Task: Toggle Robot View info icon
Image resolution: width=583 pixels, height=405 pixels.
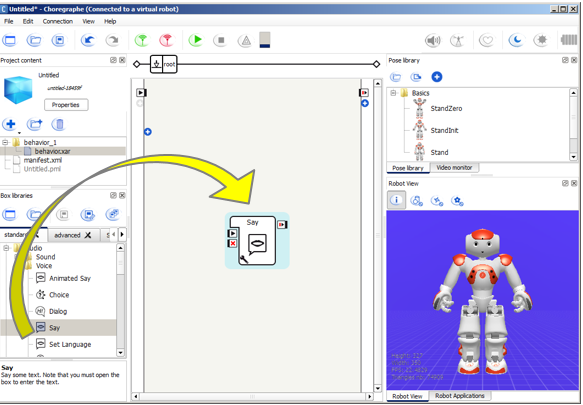Action: tap(396, 200)
